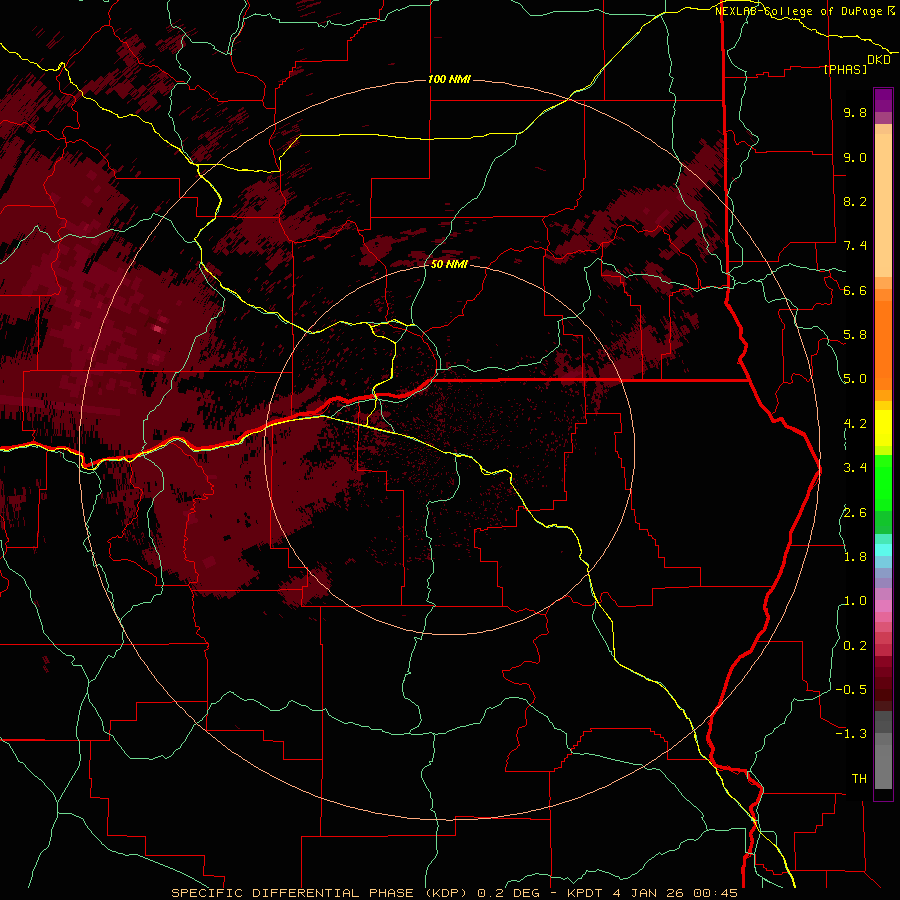Click the 0.2 value on the color scale
Image resolution: width=900 pixels, height=900 pixels.
[855, 646]
